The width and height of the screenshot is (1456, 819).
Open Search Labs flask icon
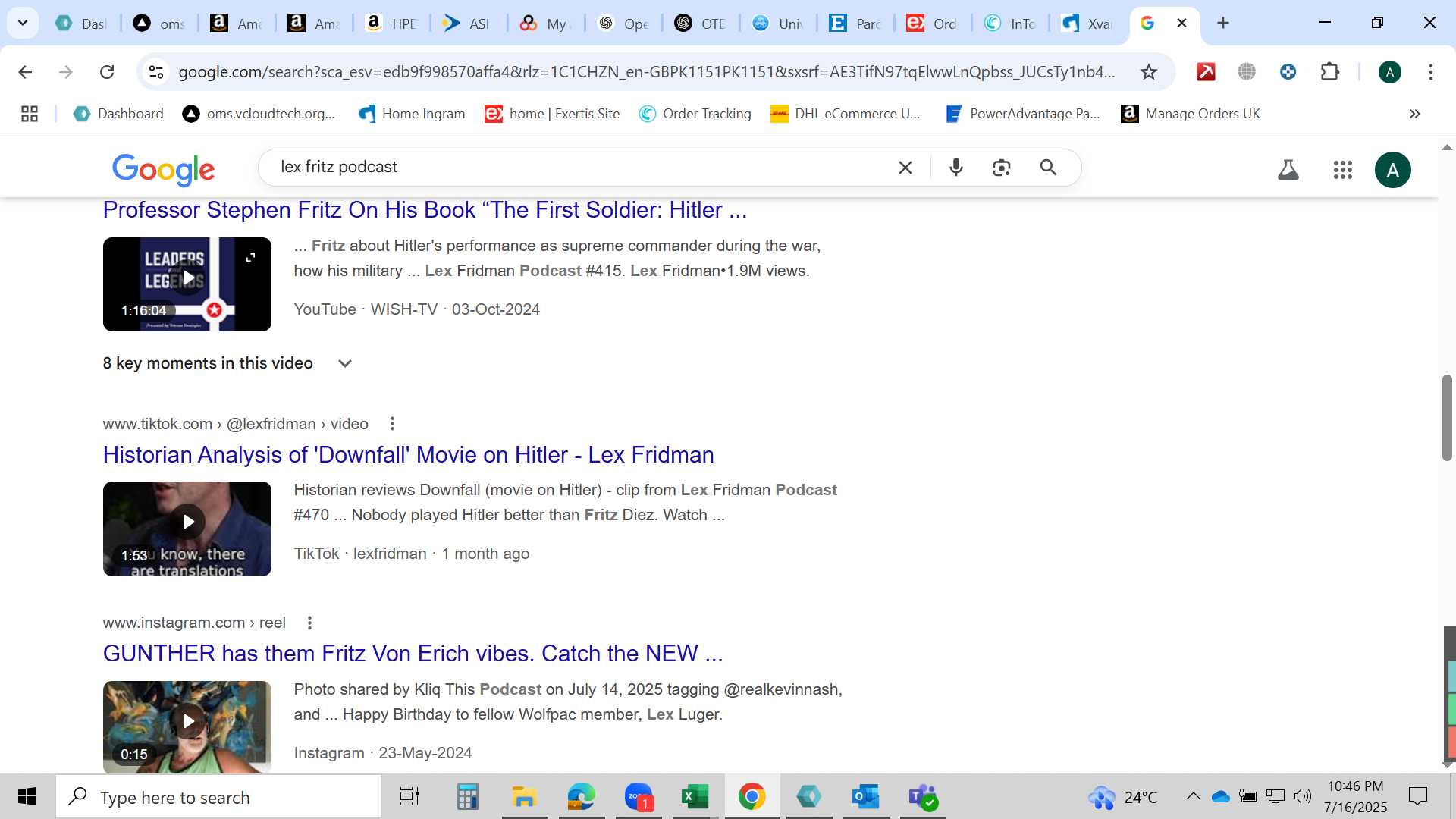(x=1288, y=170)
